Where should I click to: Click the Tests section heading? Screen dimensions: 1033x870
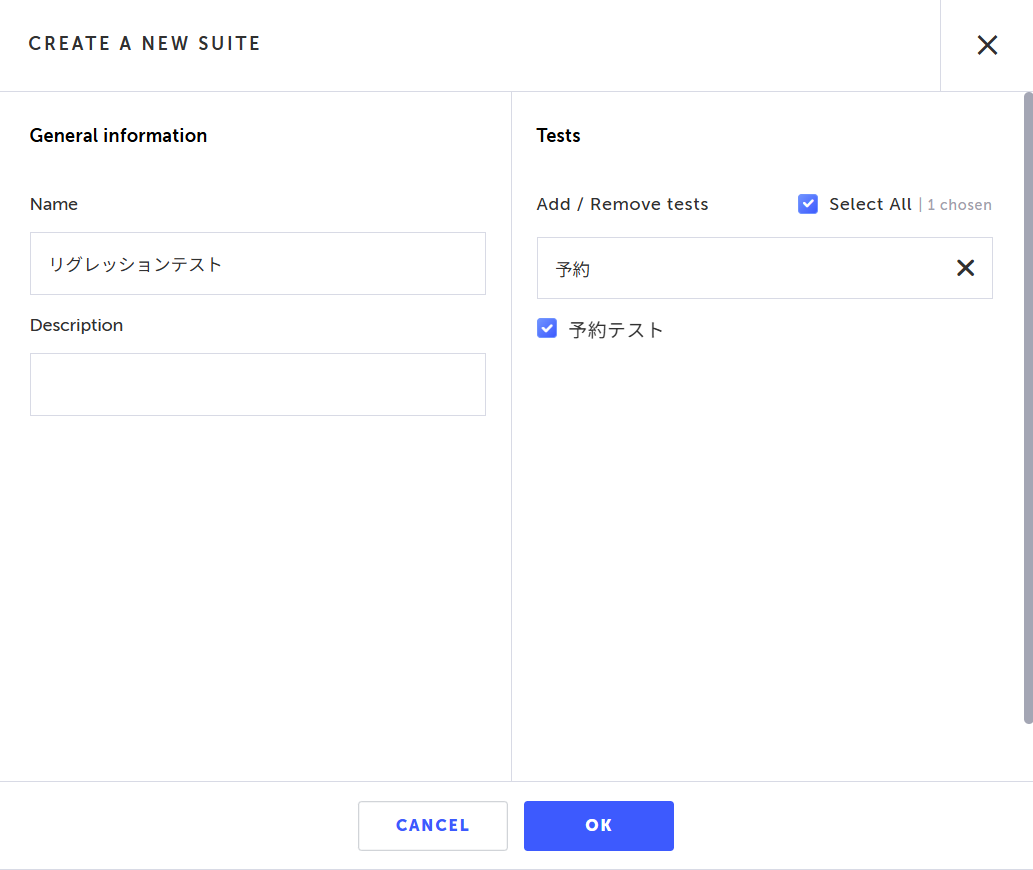click(x=558, y=136)
